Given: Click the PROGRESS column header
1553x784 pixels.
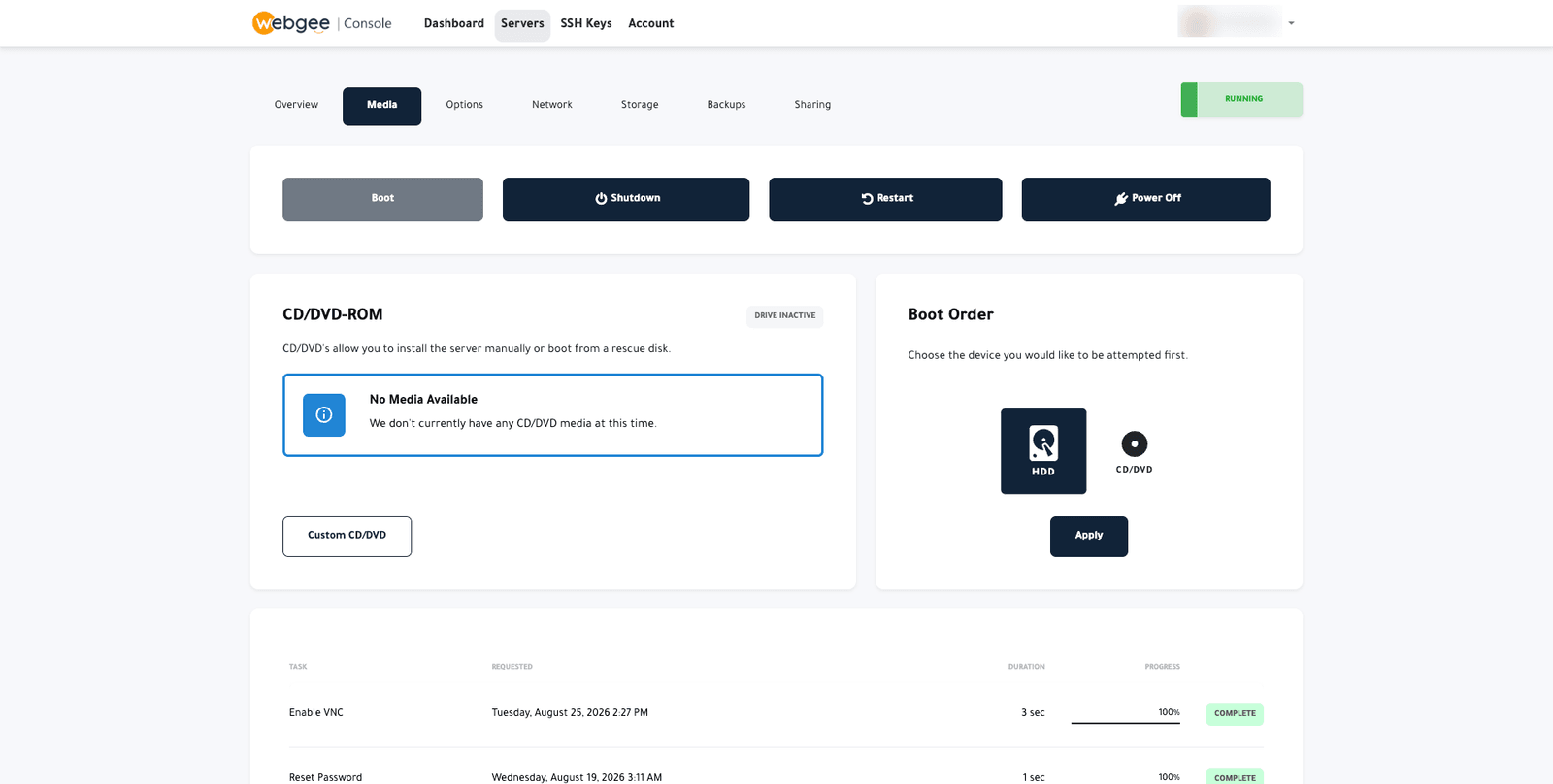Looking at the screenshot, I should pos(1162,667).
